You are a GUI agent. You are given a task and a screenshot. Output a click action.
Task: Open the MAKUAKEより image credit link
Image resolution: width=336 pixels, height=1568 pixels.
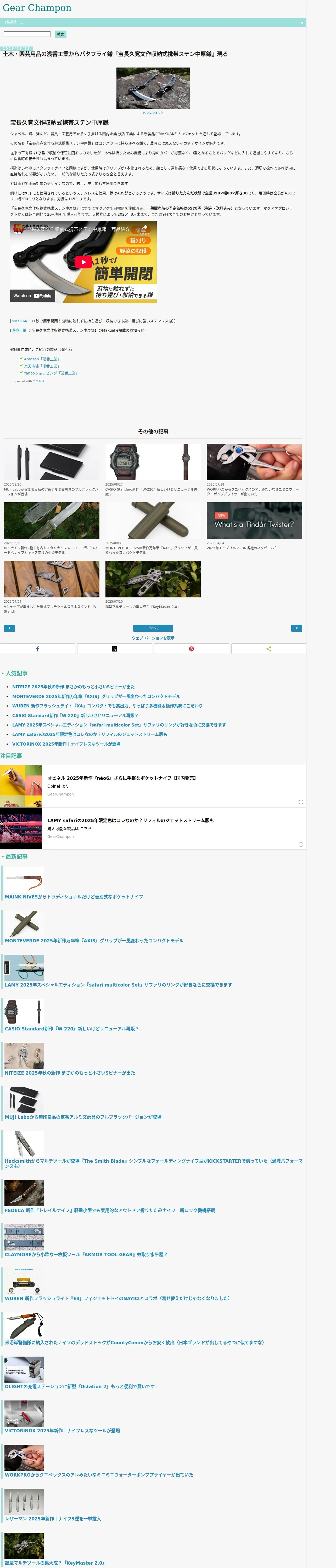tap(153, 113)
